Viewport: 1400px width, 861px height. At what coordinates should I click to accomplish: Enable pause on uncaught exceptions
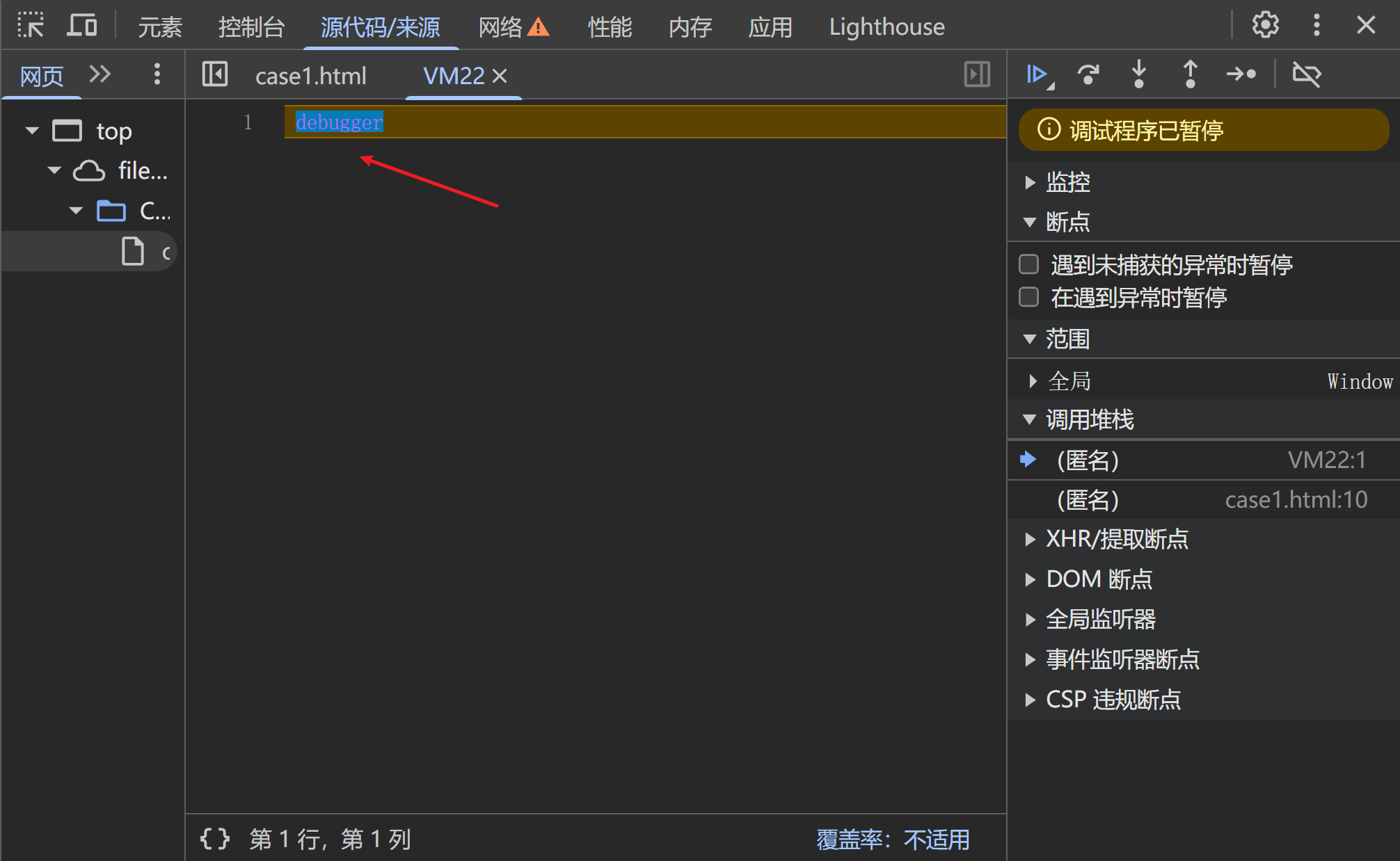coord(1028,264)
